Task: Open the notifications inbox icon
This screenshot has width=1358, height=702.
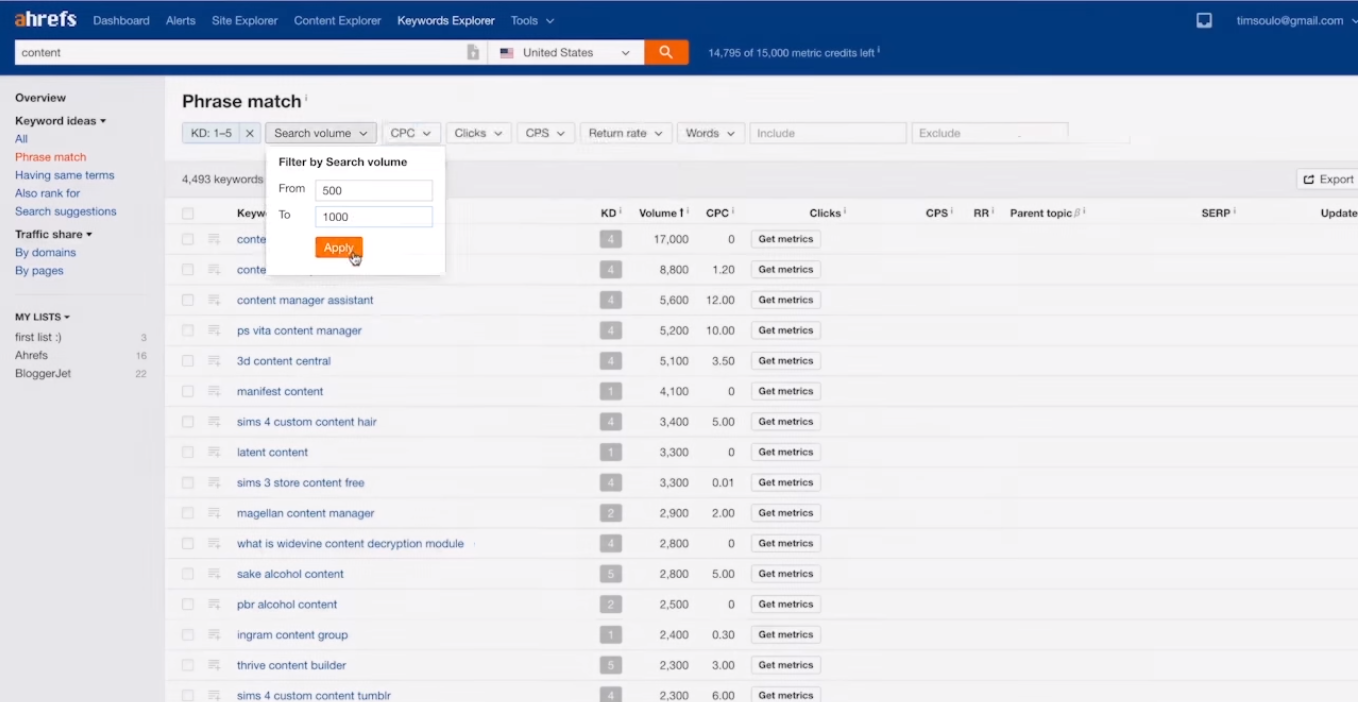Action: [x=1204, y=20]
